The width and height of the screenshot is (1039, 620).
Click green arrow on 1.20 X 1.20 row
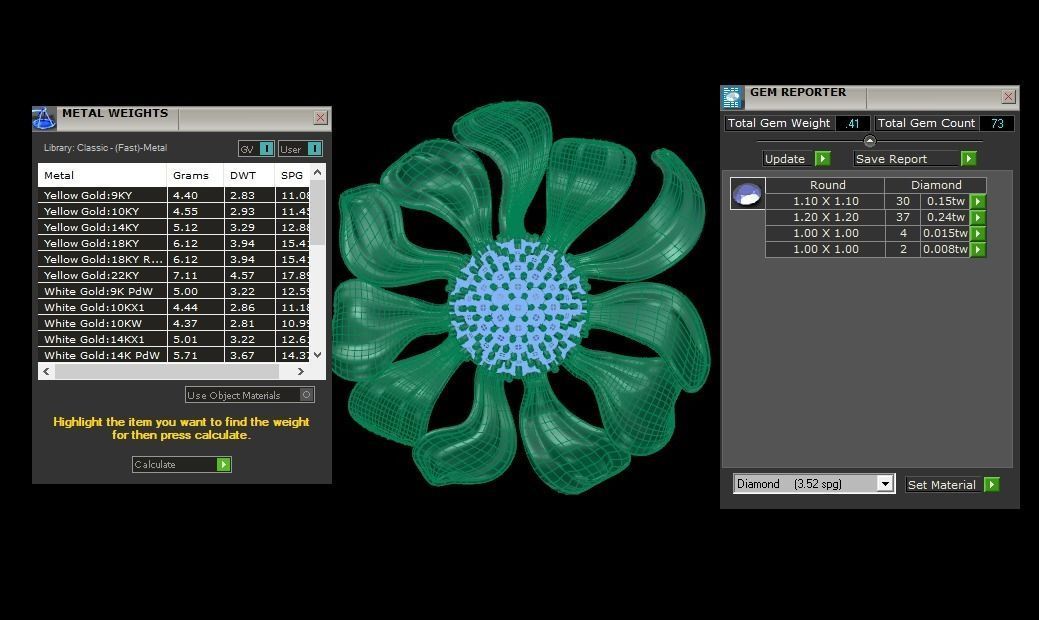click(978, 217)
